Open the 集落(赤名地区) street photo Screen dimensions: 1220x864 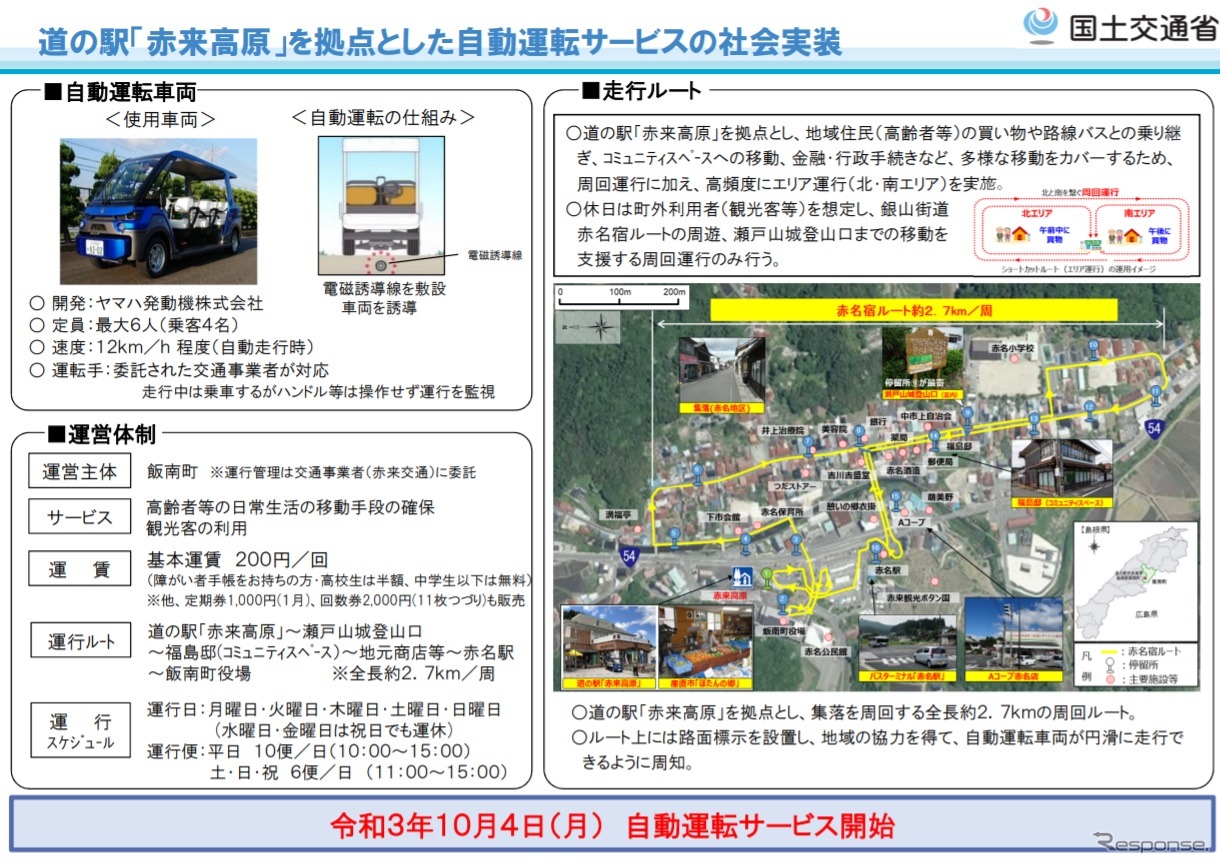tap(722, 375)
